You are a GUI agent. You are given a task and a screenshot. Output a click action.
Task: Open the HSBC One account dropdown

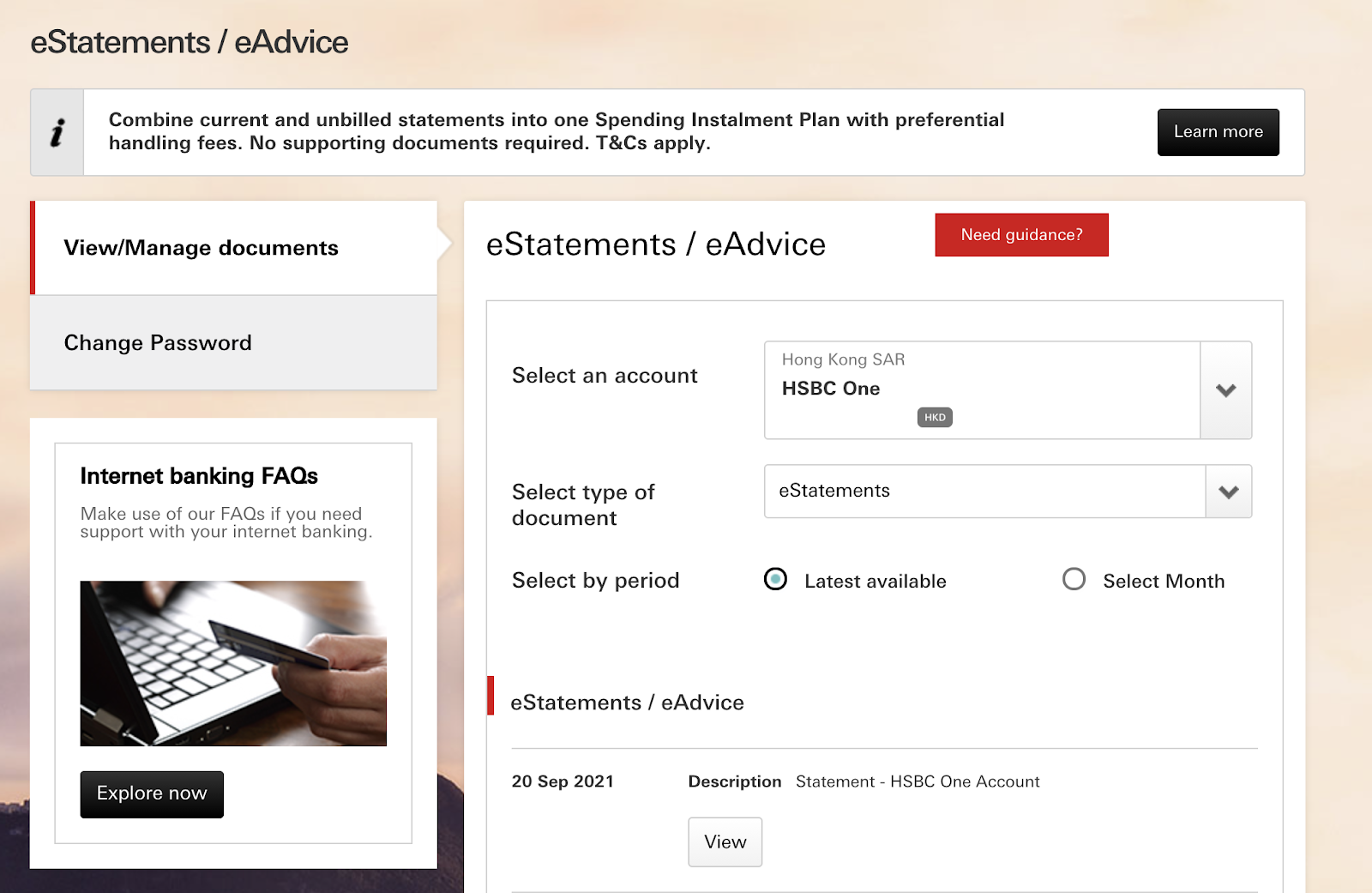(1008, 390)
